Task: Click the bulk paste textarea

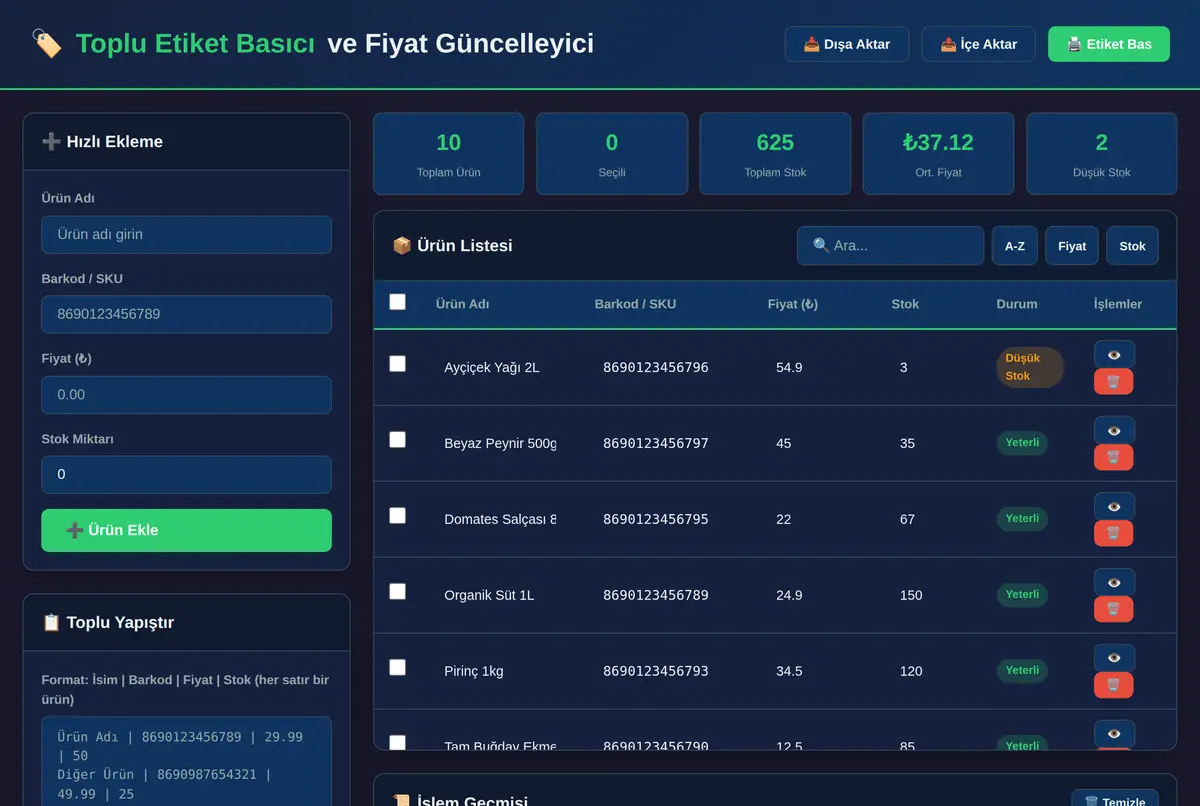Action: pos(186,761)
